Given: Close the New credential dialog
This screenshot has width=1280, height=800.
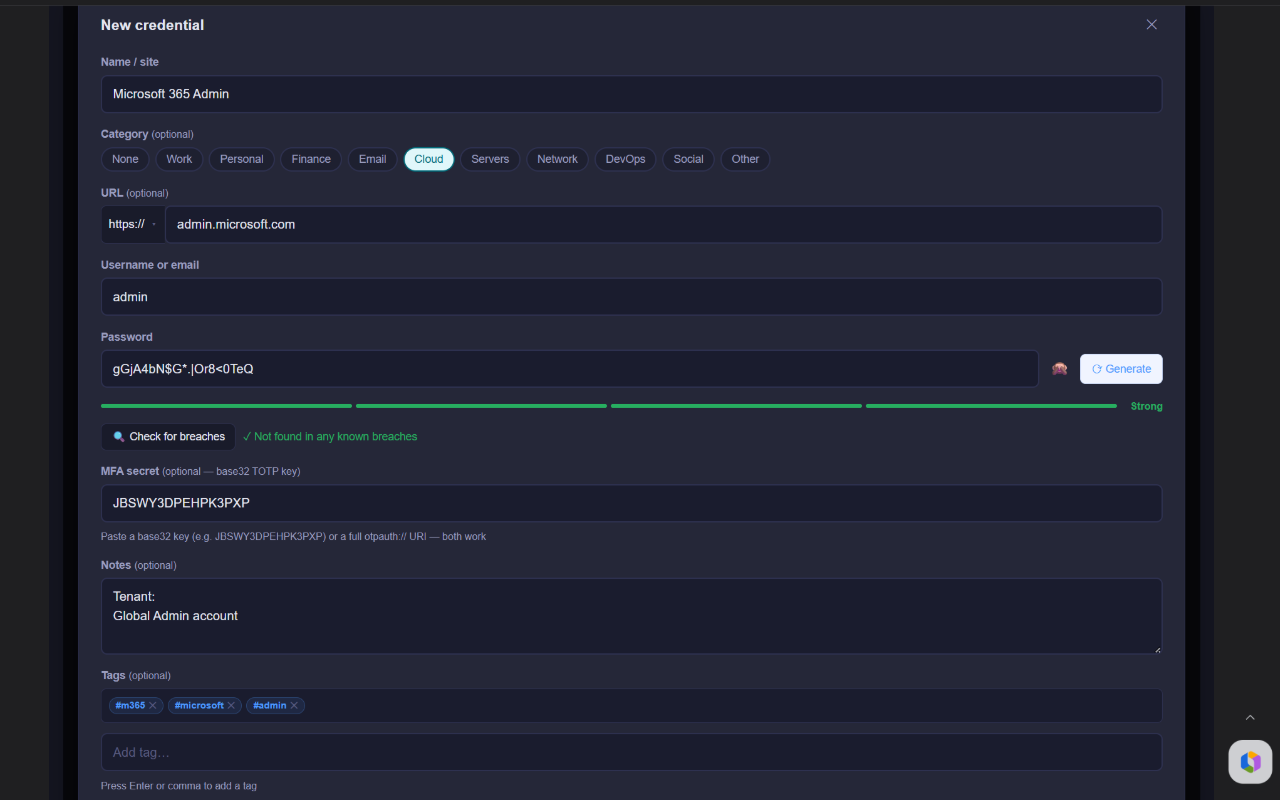Looking at the screenshot, I should point(1151,25).
